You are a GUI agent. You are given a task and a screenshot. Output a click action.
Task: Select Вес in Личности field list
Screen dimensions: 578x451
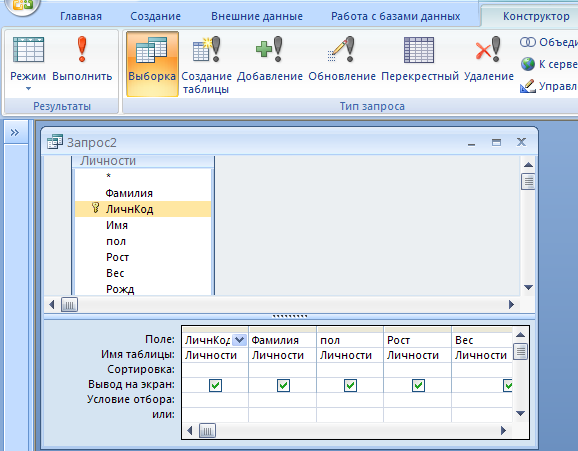(x=143, y=273)
